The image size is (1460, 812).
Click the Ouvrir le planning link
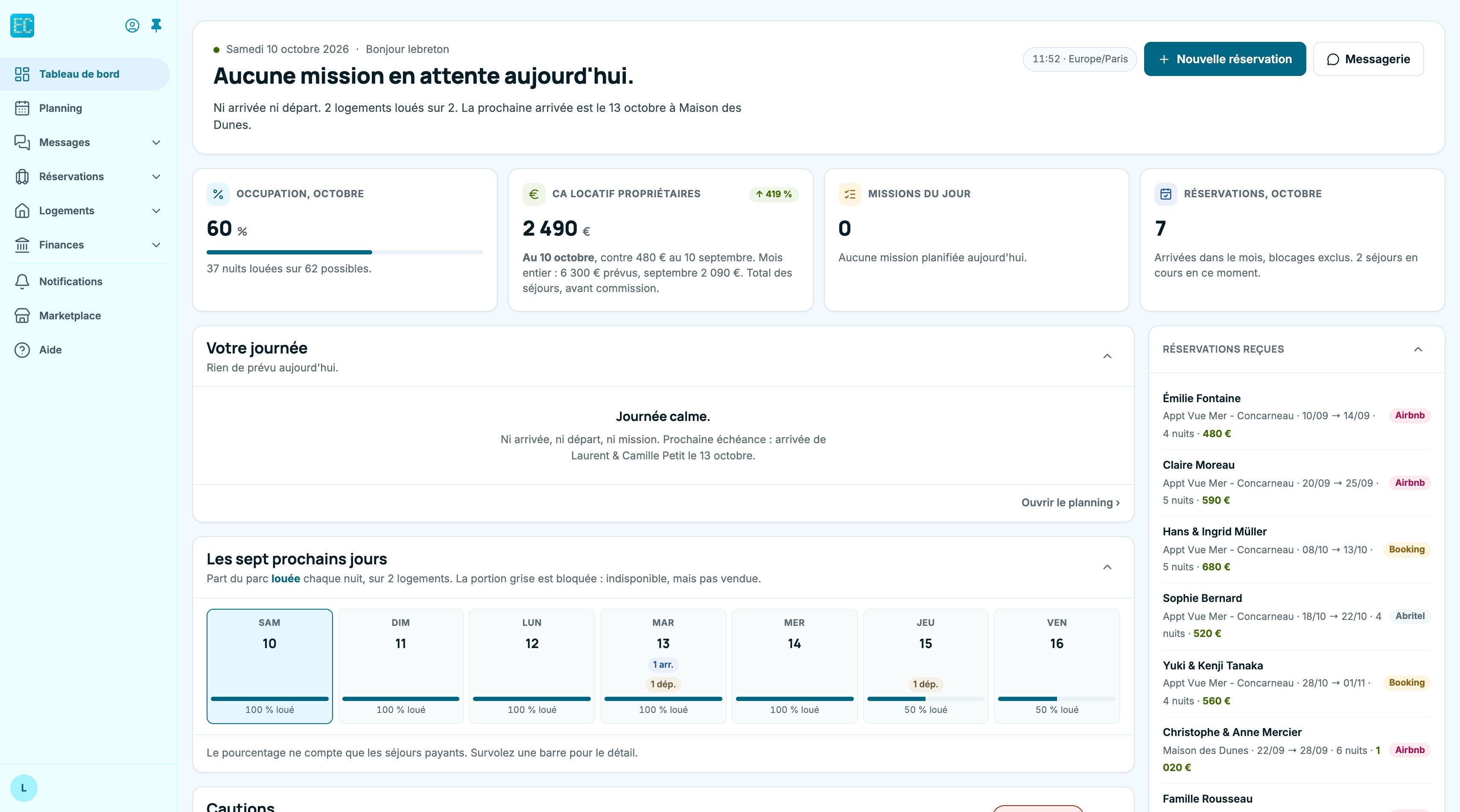(x=1070, y=502)
